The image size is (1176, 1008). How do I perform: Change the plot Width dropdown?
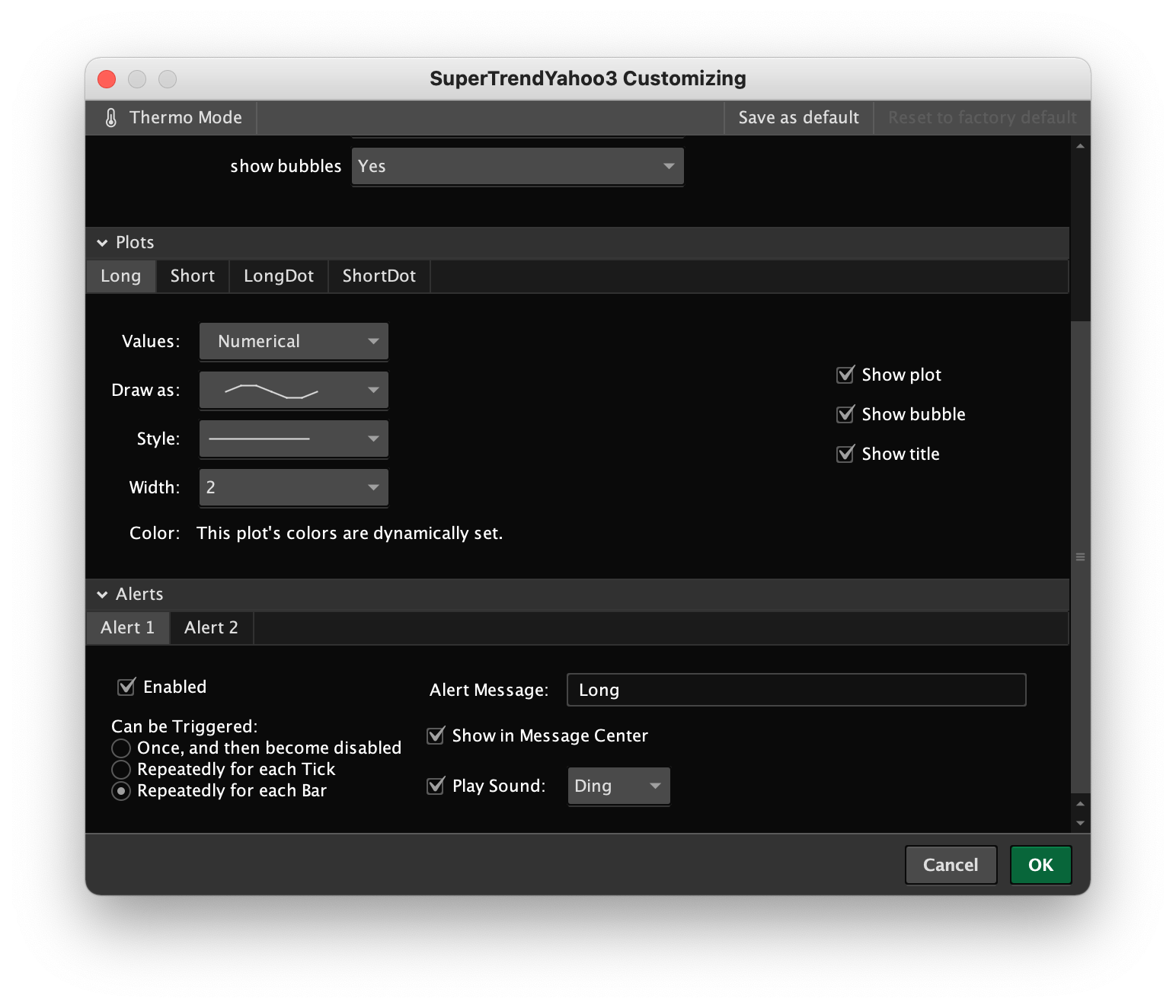pyautogui.click(x=294, y=488)
